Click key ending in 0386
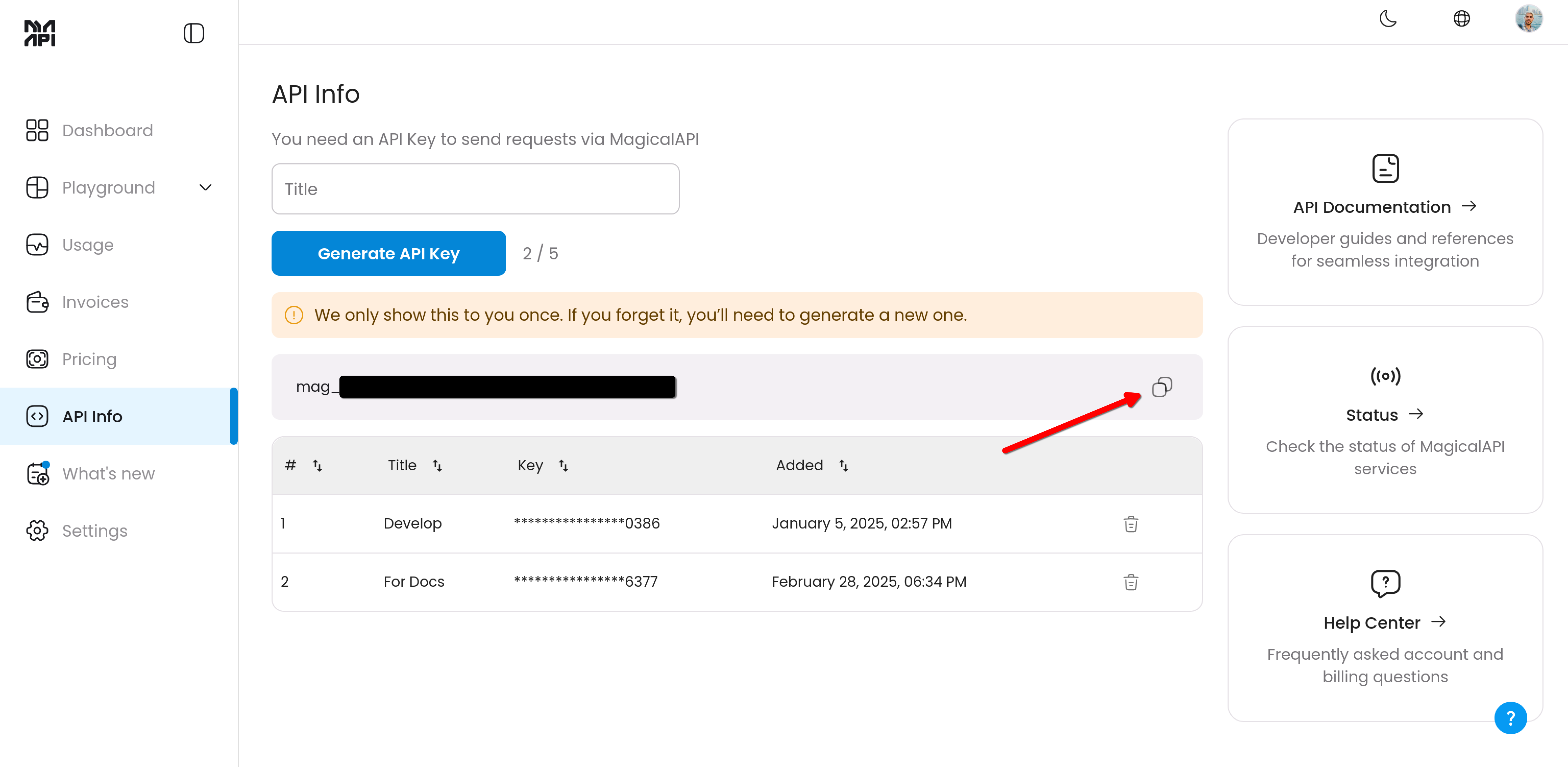1568x768 pixels. click(587, 523)
